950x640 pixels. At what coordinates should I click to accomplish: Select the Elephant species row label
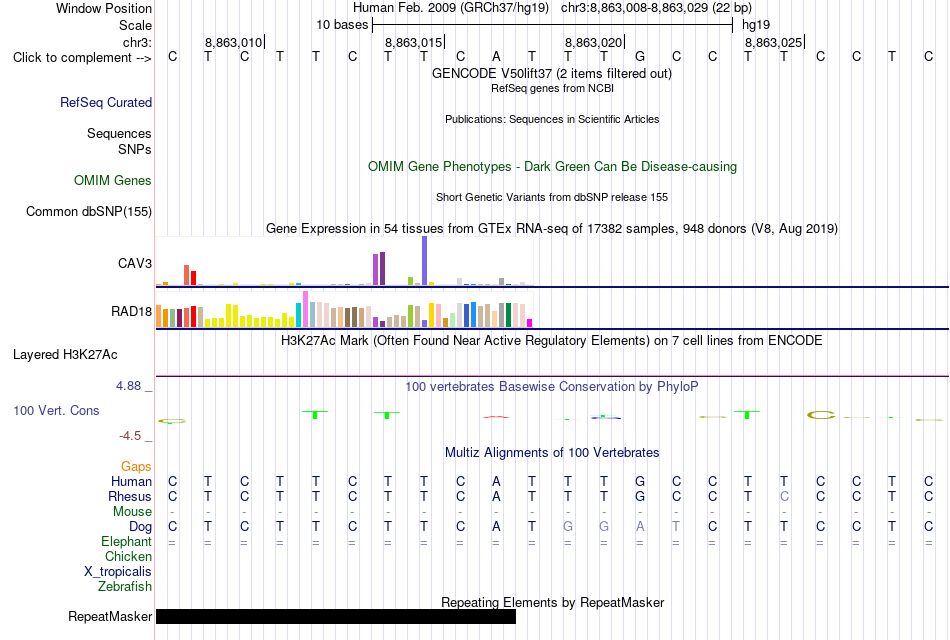[126, 541]
